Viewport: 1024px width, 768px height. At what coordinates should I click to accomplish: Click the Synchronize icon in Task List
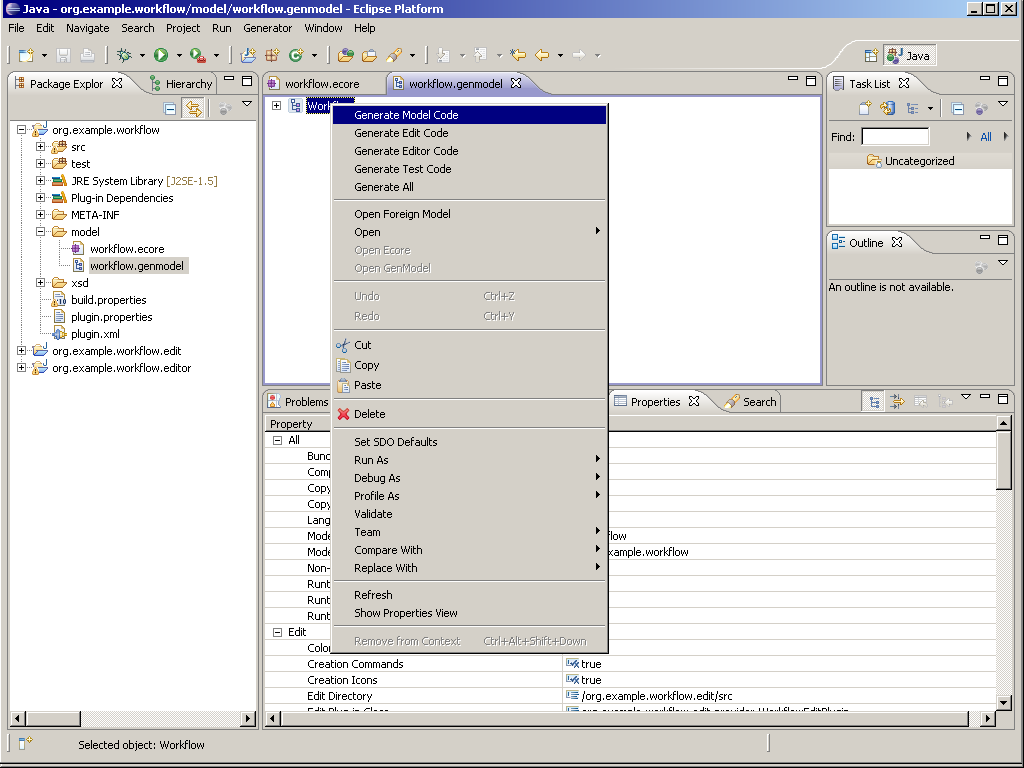(x=887, y=109)
